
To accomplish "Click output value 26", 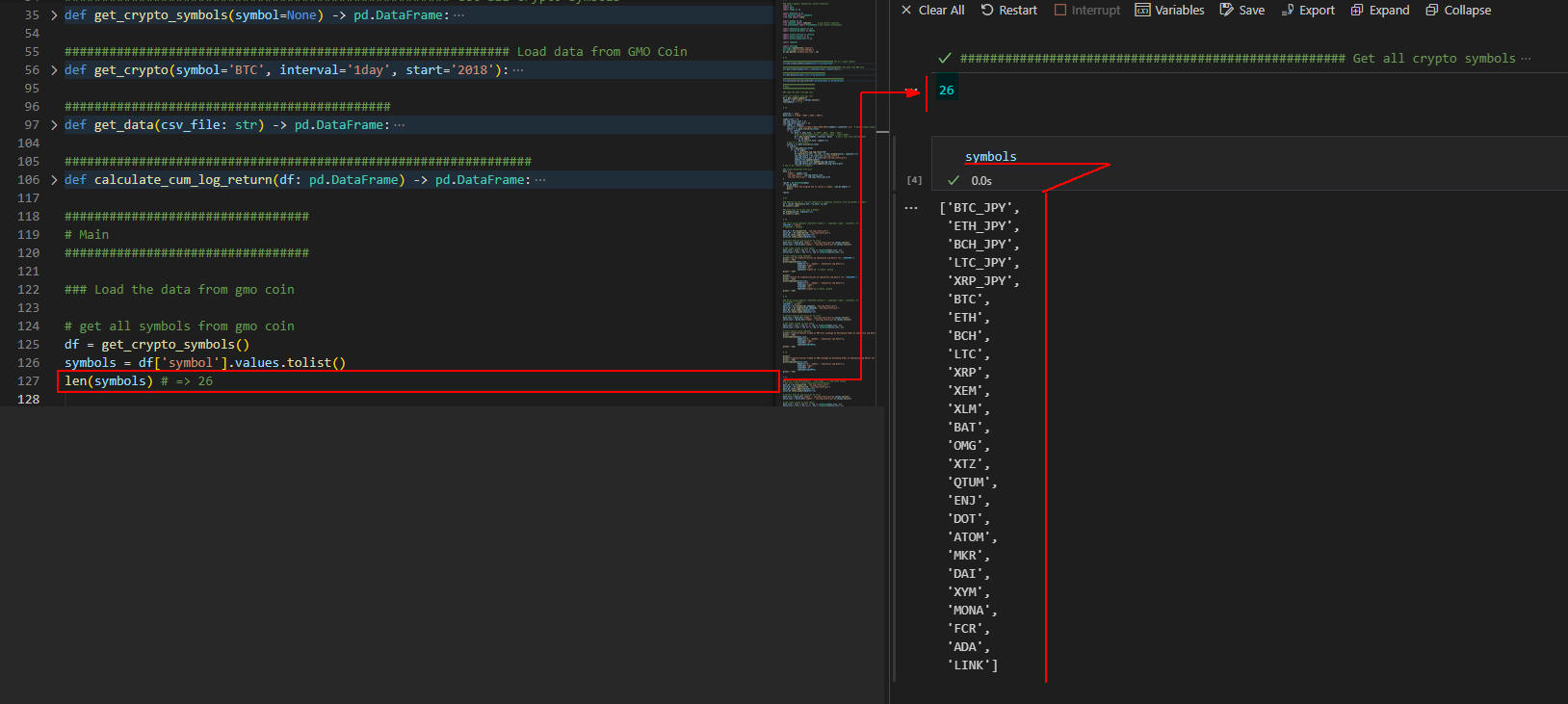I will [x=947, y=91].
